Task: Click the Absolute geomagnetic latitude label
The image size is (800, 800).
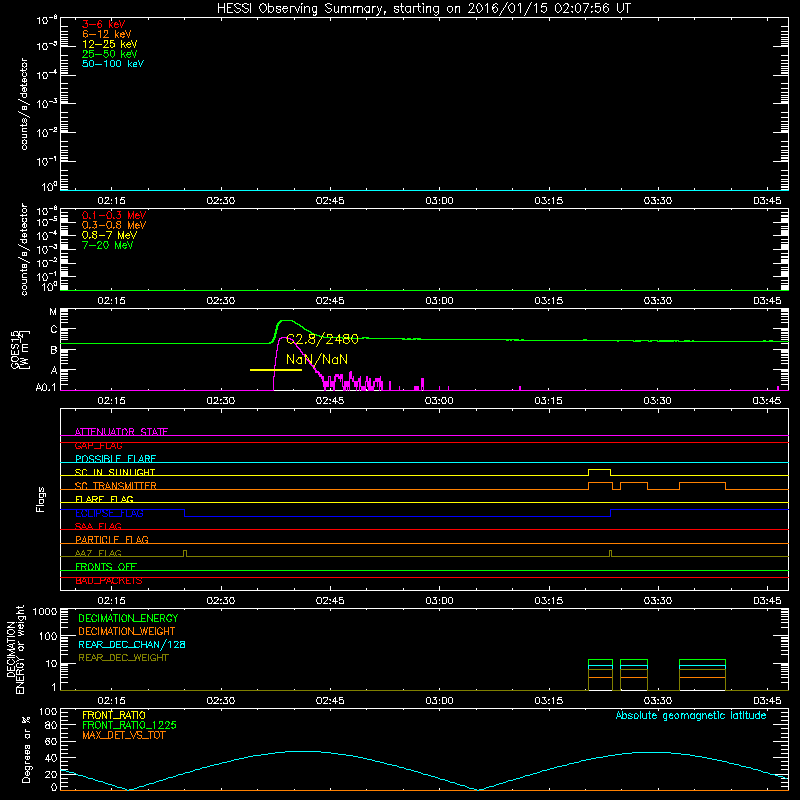Action: tap(691, 715)
